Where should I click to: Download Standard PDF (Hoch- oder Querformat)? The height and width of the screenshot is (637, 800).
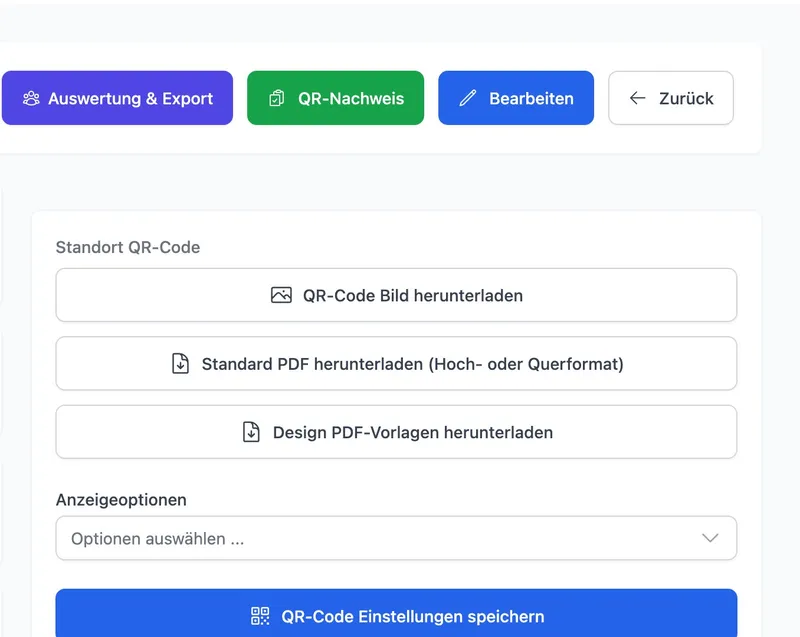[x=396, y=364]
